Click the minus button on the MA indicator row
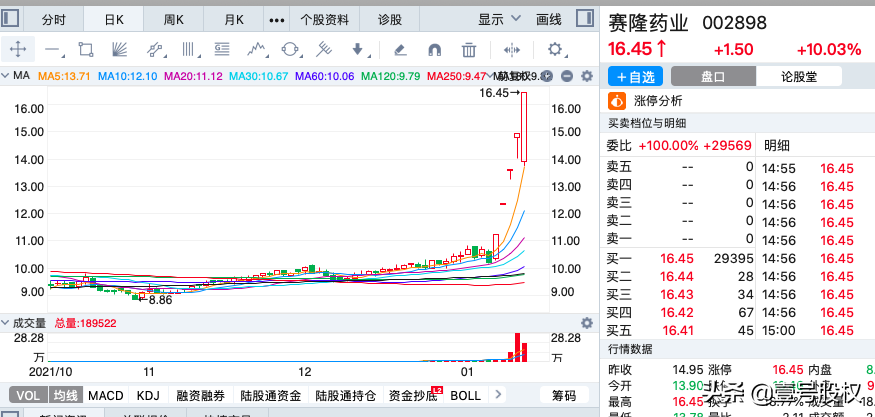Screen dimensions: 875x417 tap(566, 76)
